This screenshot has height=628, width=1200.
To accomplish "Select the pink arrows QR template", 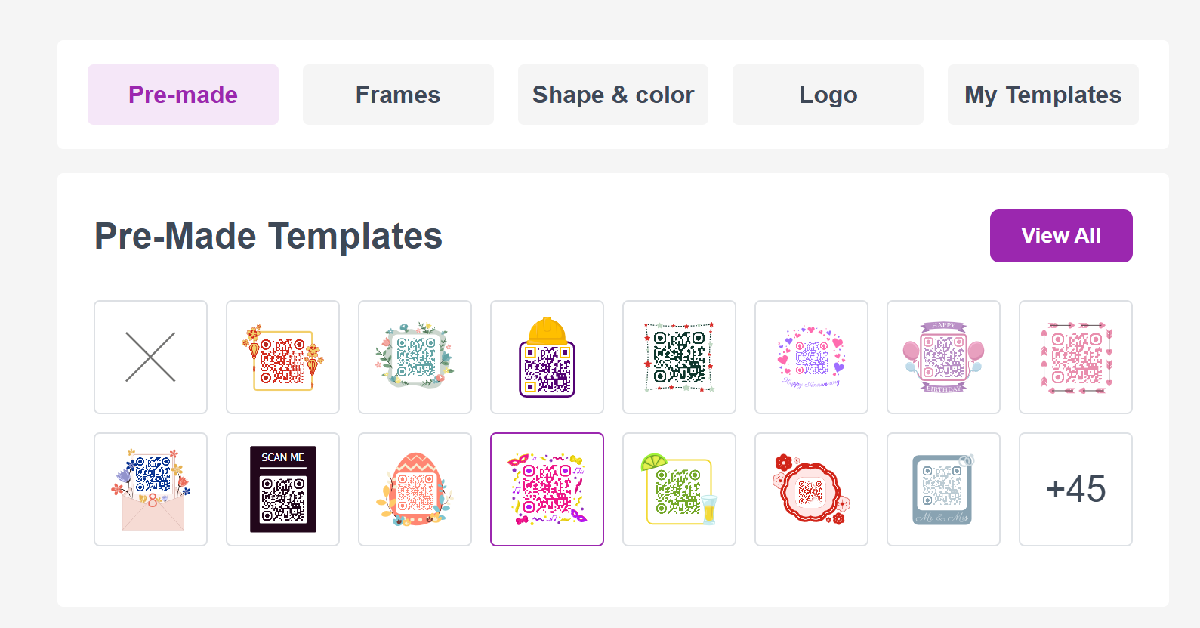I will (x=1075, y=357).
